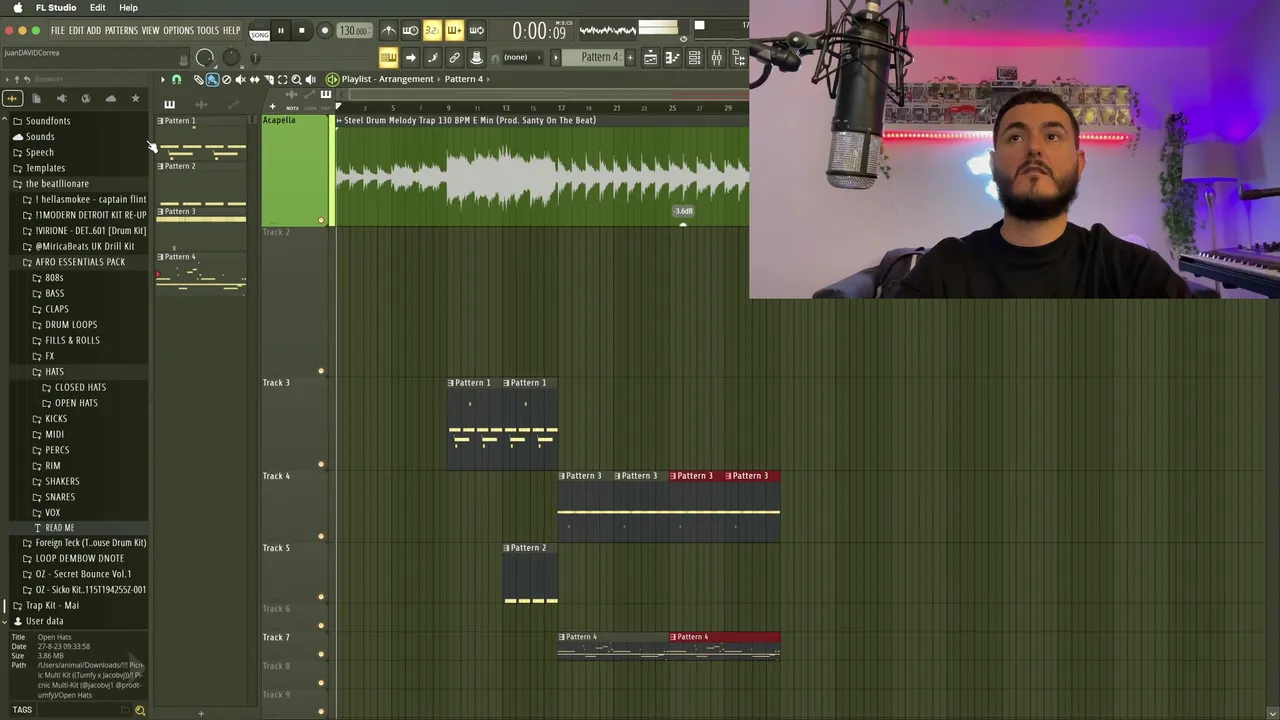Click the tempo field showing 130
Image resolution: width=1280 pixels, height=720 pixels.
(353, 30)
